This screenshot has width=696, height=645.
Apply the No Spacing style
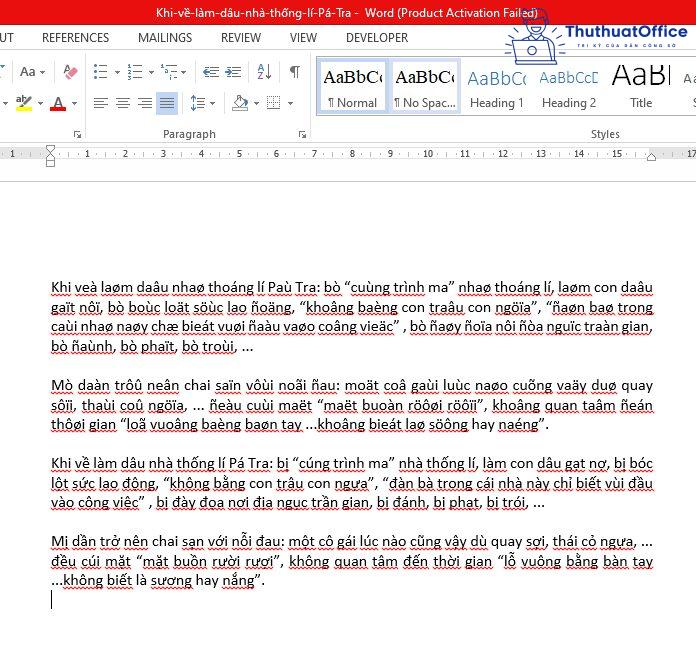pyautogui.click(x=425, y=87)
